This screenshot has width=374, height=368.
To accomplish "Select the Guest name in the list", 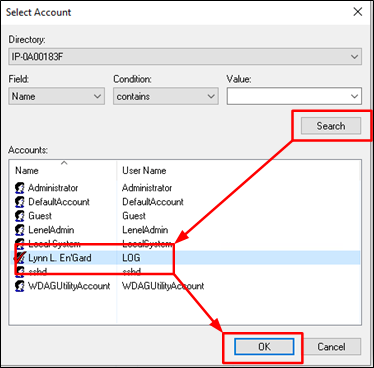I will click(40, 216).
